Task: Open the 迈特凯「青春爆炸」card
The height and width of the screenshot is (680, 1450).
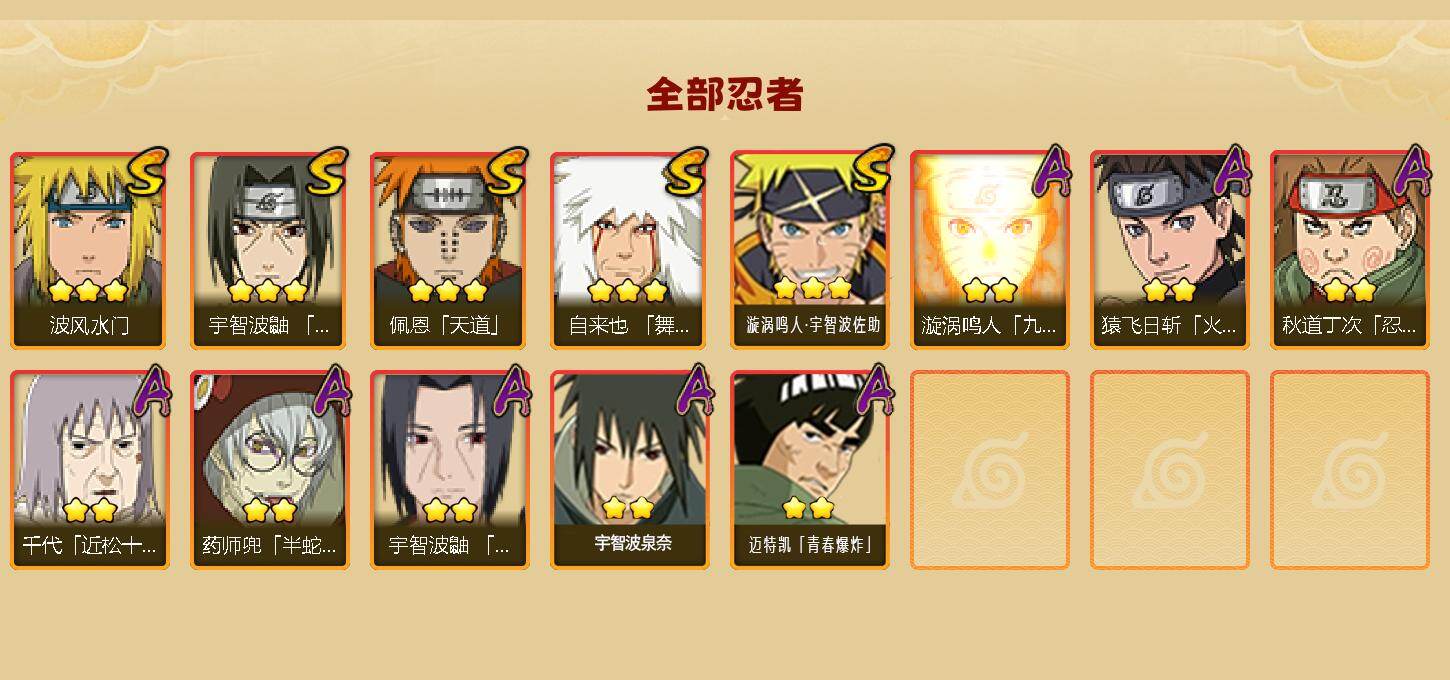Action: pyautogui.click(x=810, y=470)
